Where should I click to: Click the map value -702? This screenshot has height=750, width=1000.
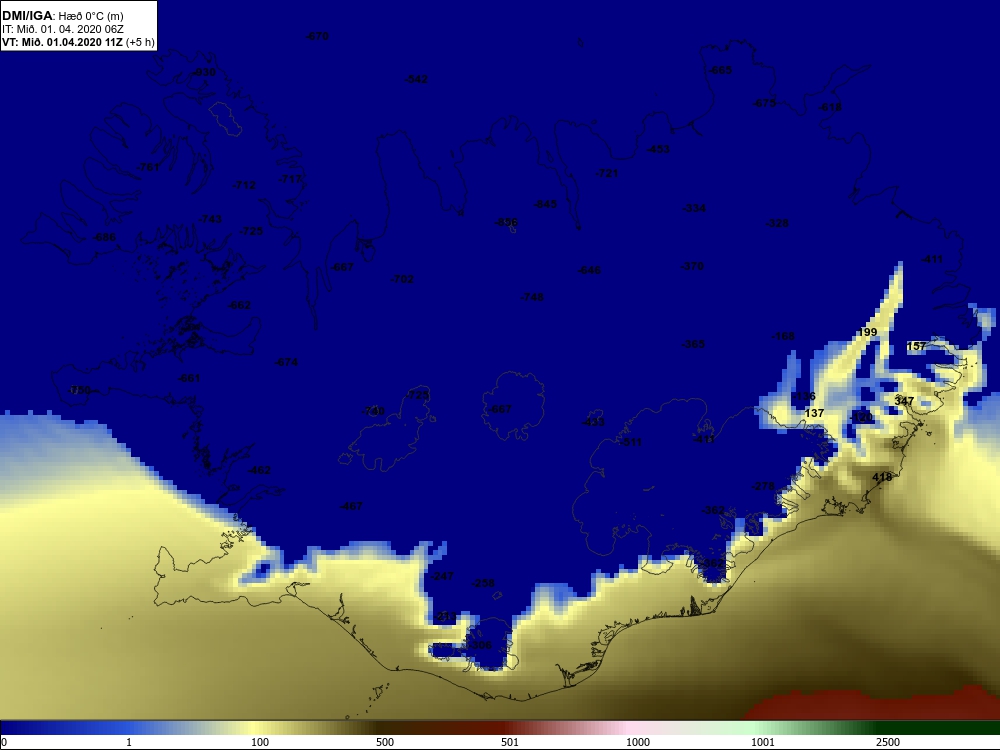pyautogui.click(x=402, y=279)
